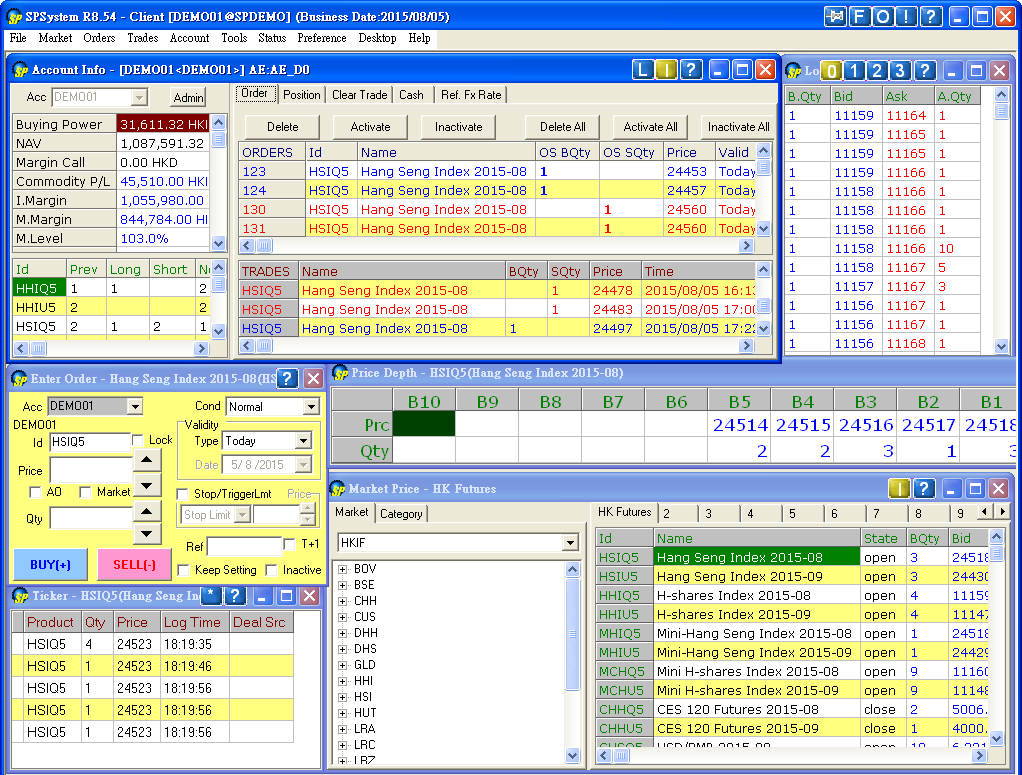The height and width of the screenshot is (775, 1022).
Task: Select HSIU5 row in Market Price table
Action: (792, 576)
